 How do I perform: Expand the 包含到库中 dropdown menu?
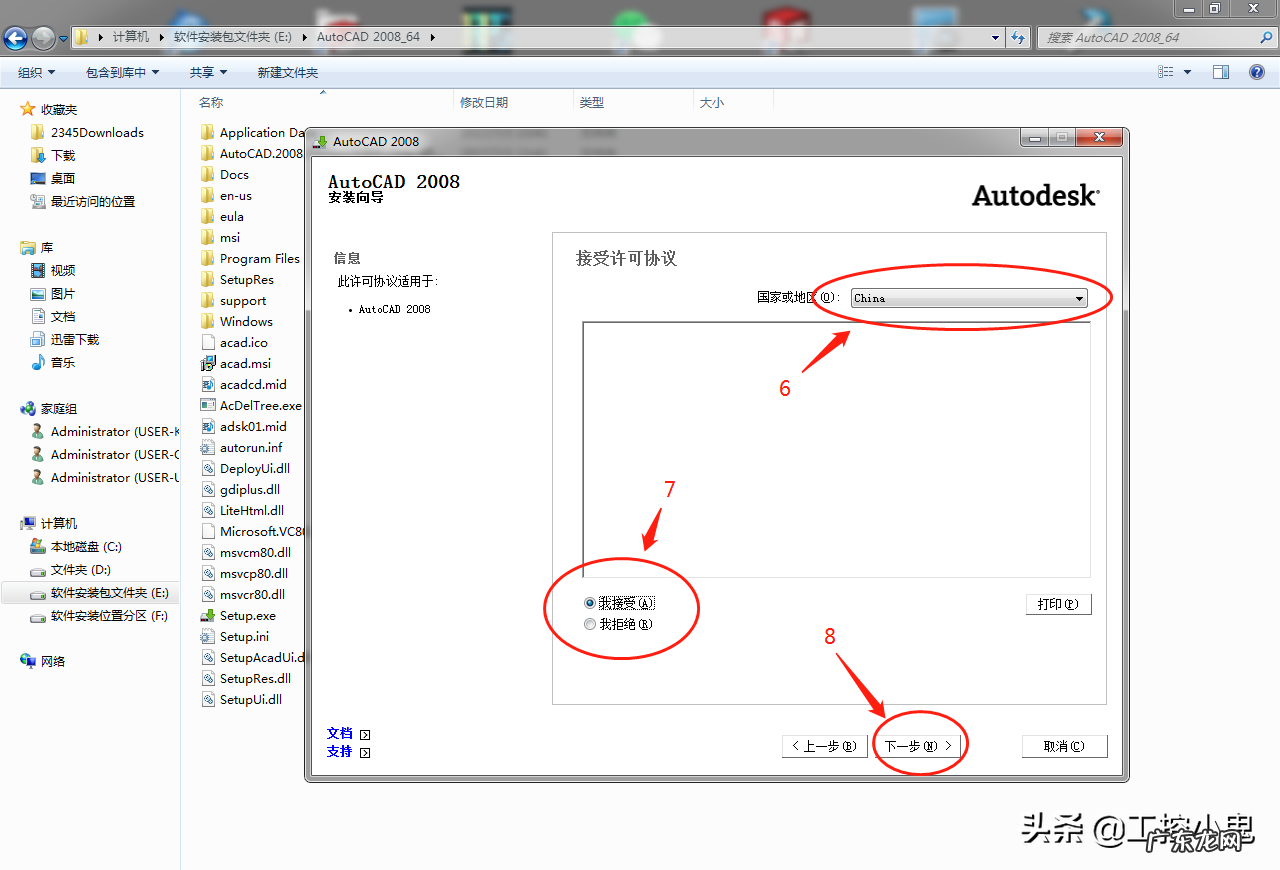122,72
